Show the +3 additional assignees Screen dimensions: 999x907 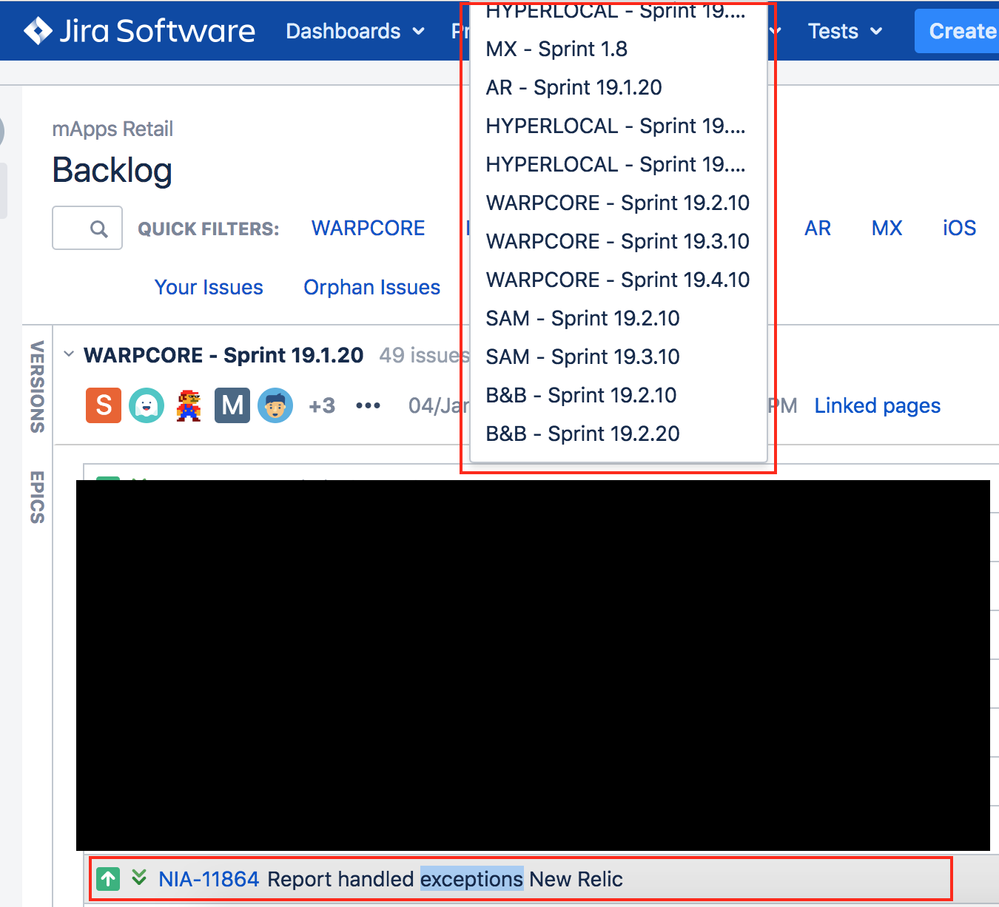(322, 406)
